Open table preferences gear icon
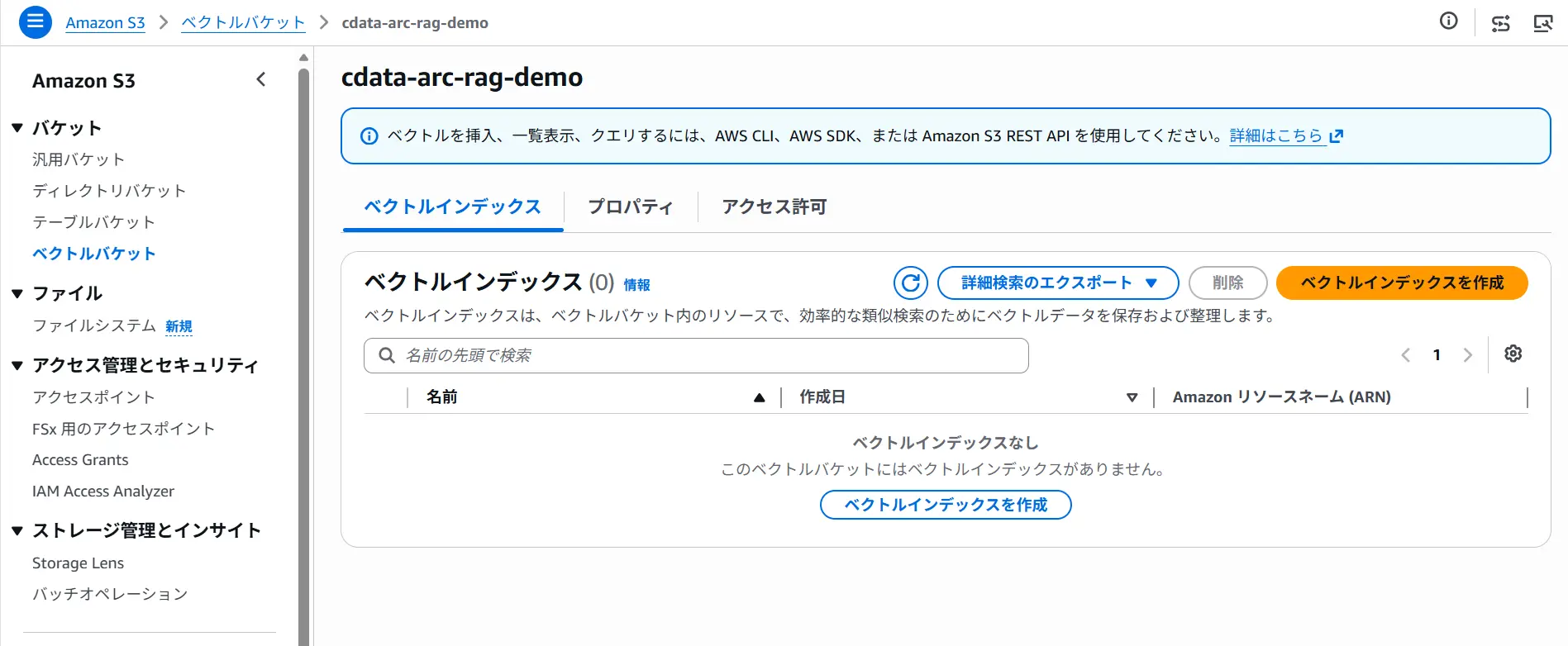 coord(1513,354)
